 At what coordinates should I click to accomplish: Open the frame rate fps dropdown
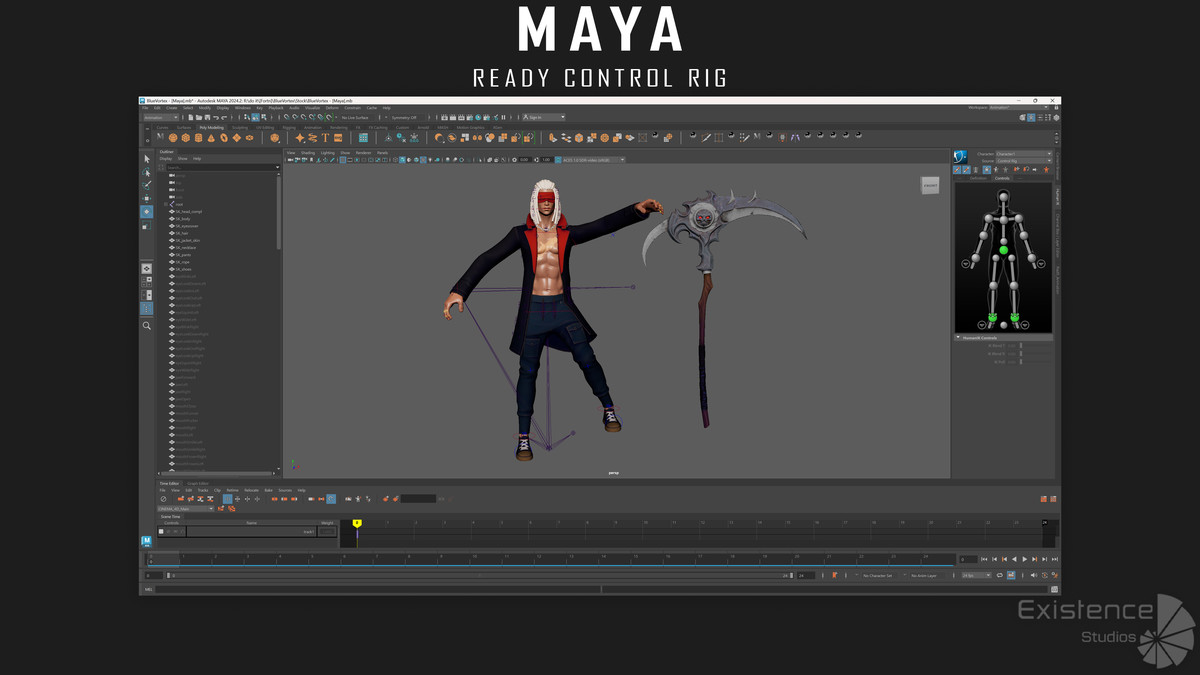[976, 575]
